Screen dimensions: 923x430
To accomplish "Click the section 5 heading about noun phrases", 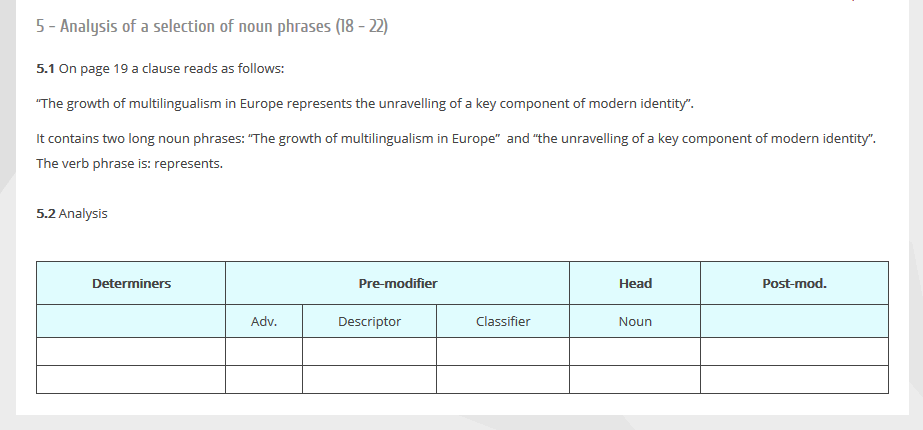I will pos(211,26).
